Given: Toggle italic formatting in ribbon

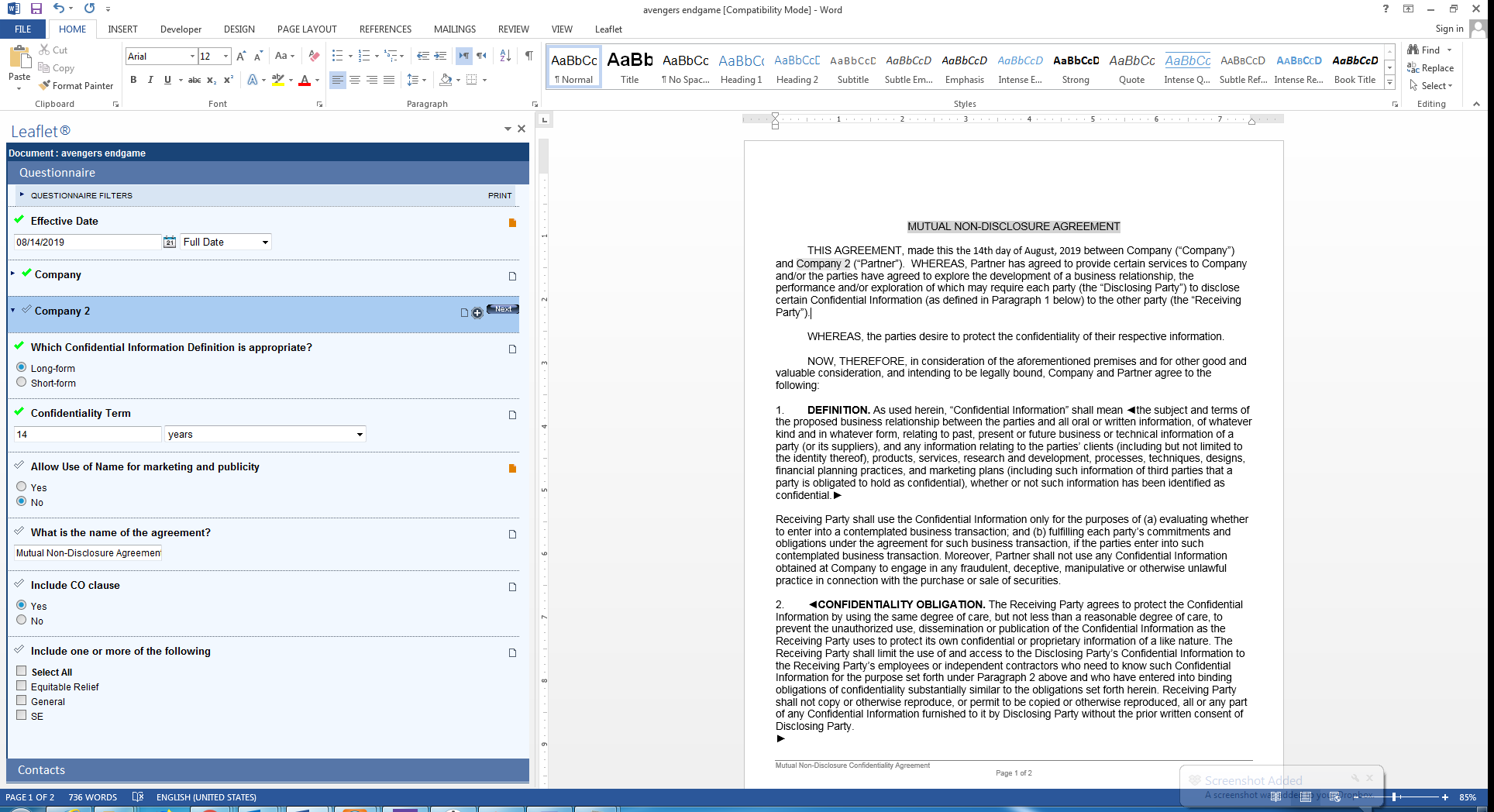Looking at the screenshot, I should click(150, 80).
